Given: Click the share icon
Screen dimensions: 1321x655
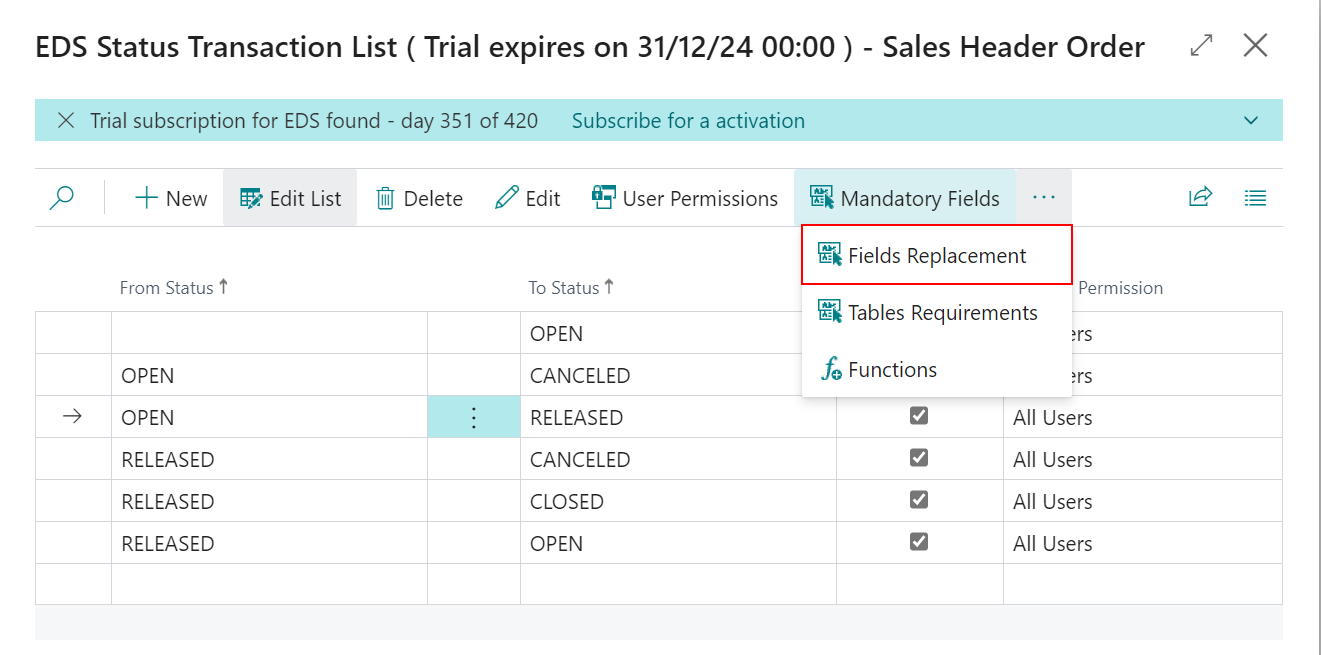Looking at the screenshot, I should coord(1200,198).
